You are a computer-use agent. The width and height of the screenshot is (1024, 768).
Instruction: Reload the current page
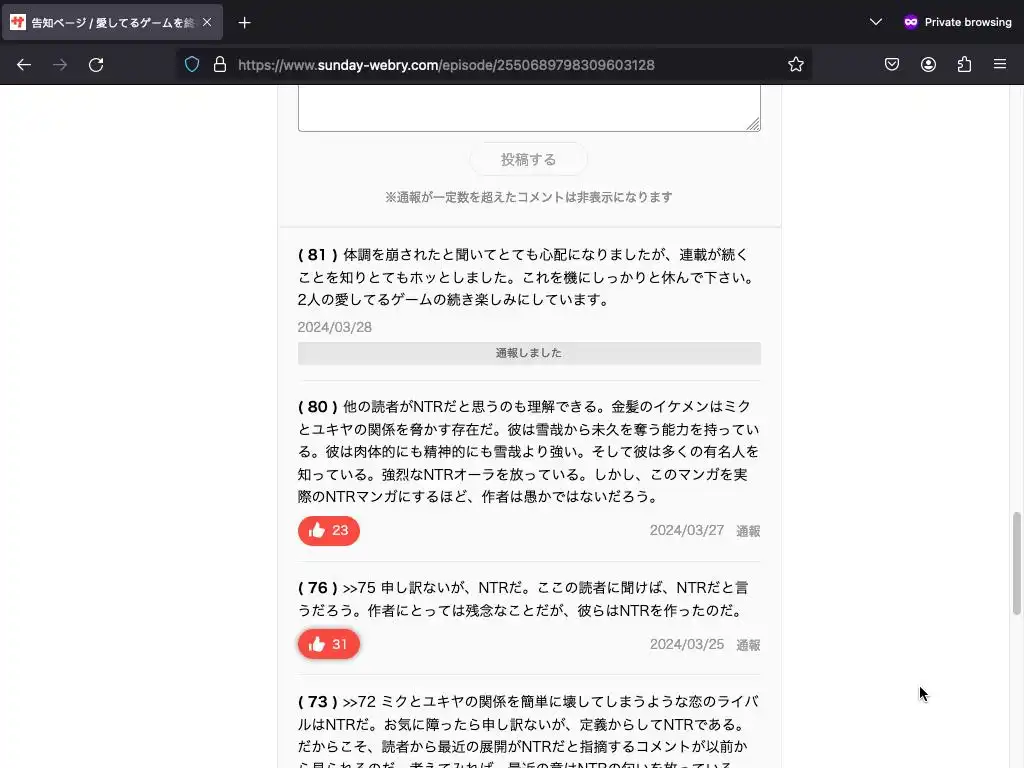(96, 65)
